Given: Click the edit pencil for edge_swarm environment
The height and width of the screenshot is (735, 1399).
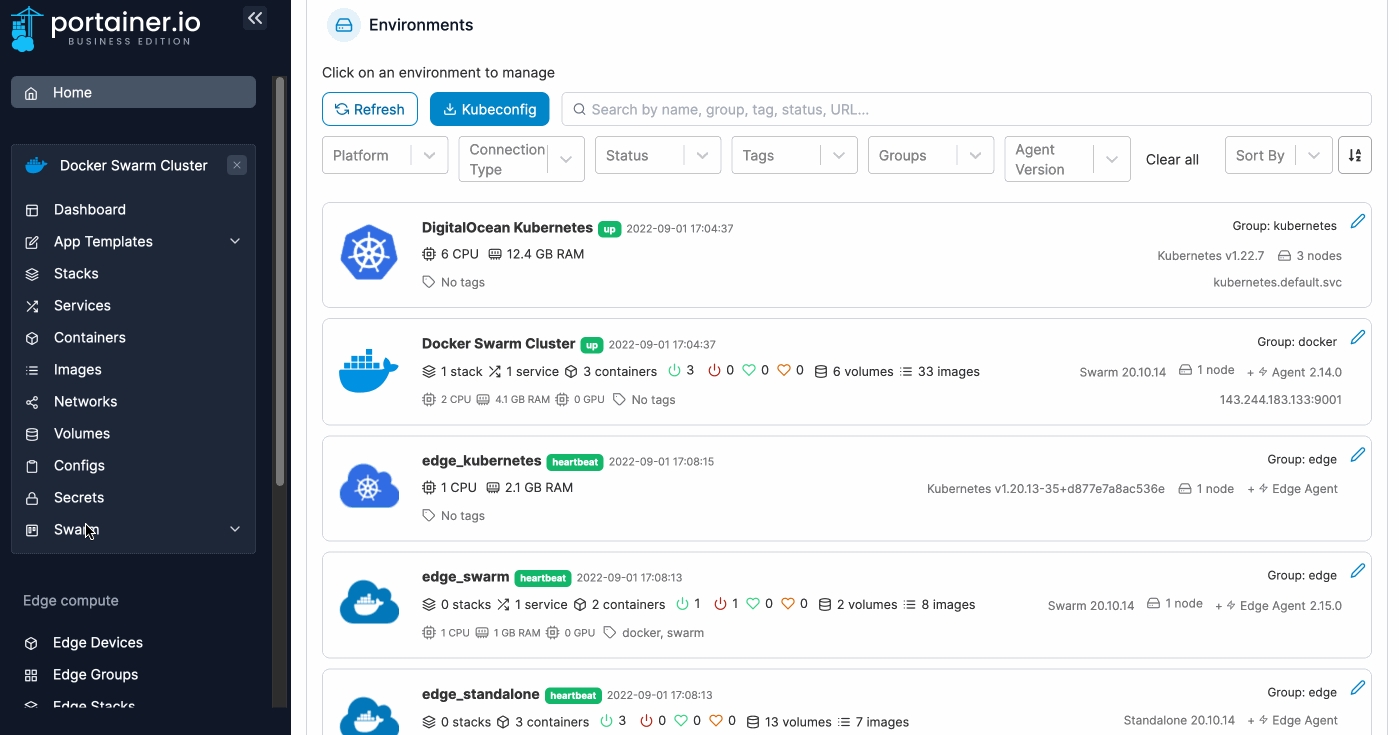Looking at the screenshot, I should pos(1357,571).
